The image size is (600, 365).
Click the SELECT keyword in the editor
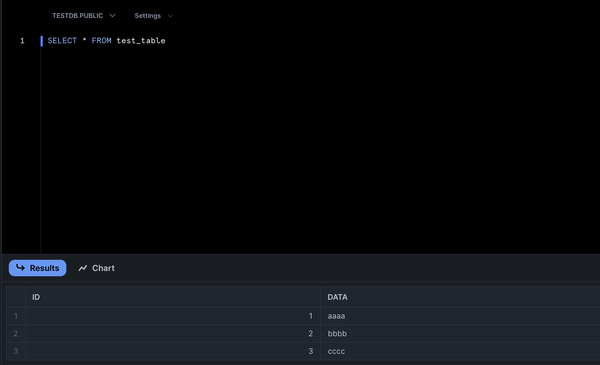[62, 41]
